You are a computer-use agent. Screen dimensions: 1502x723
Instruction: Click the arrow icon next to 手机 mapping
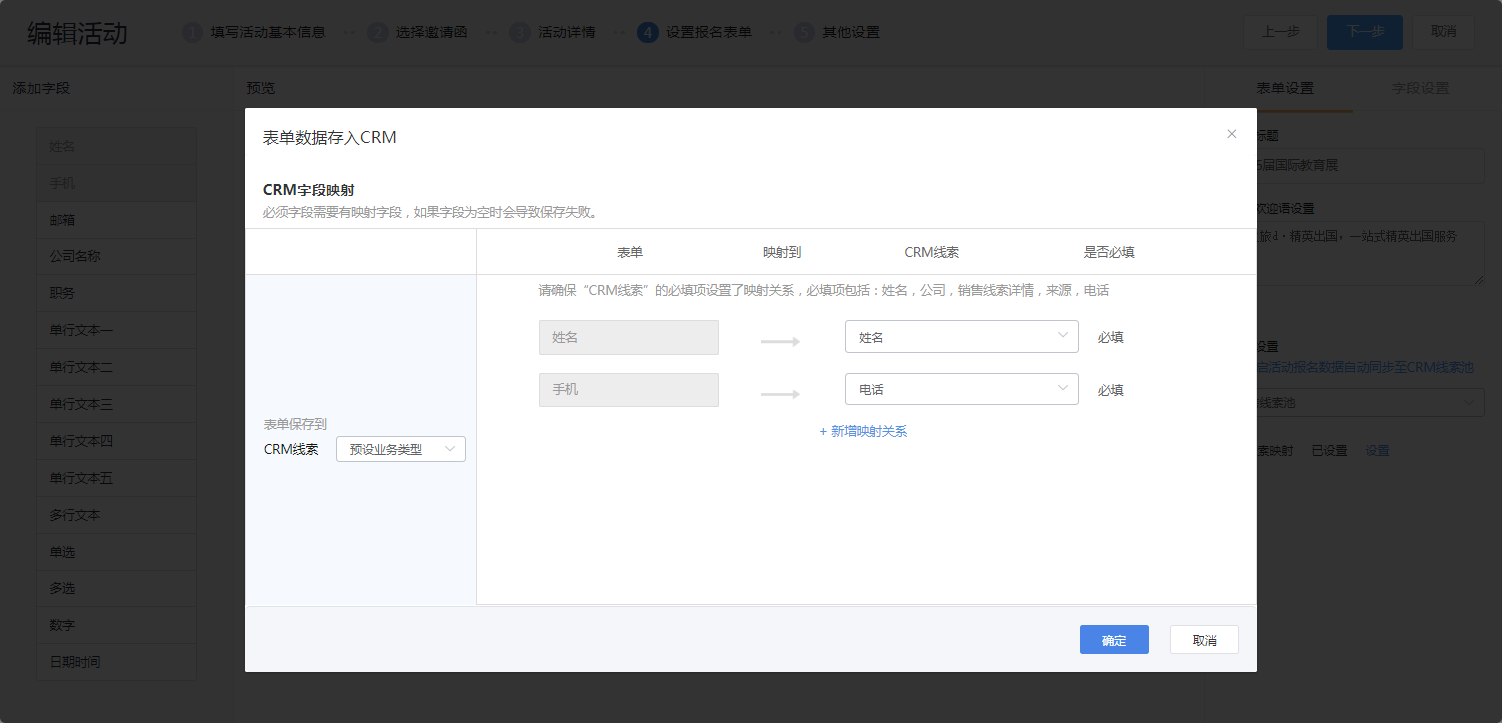pos(780,394)
